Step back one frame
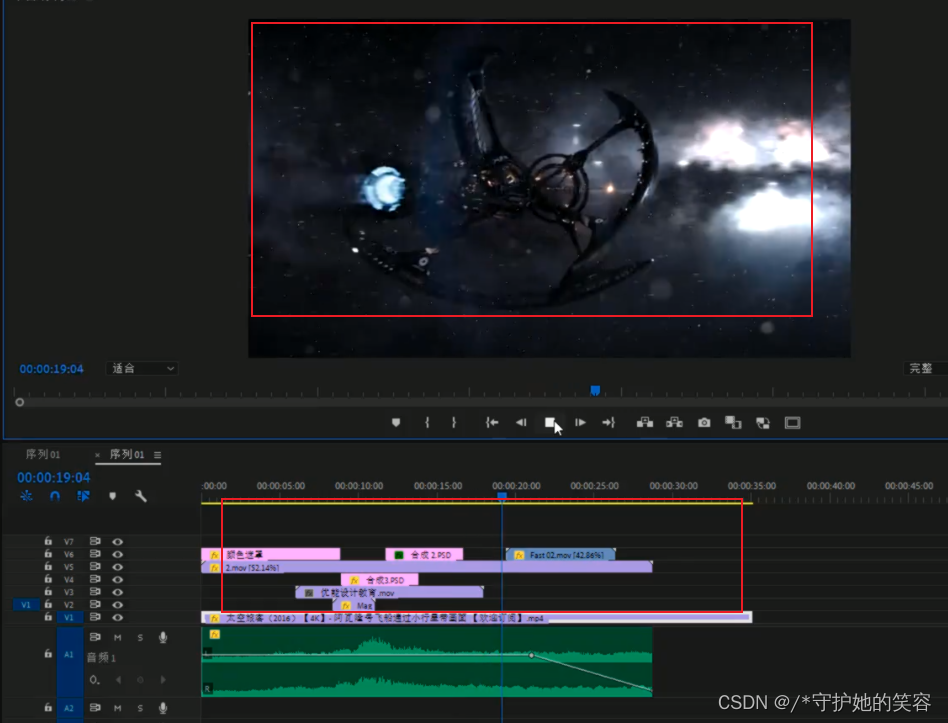This screenshot has width=948, height=723. click(521, 423)
